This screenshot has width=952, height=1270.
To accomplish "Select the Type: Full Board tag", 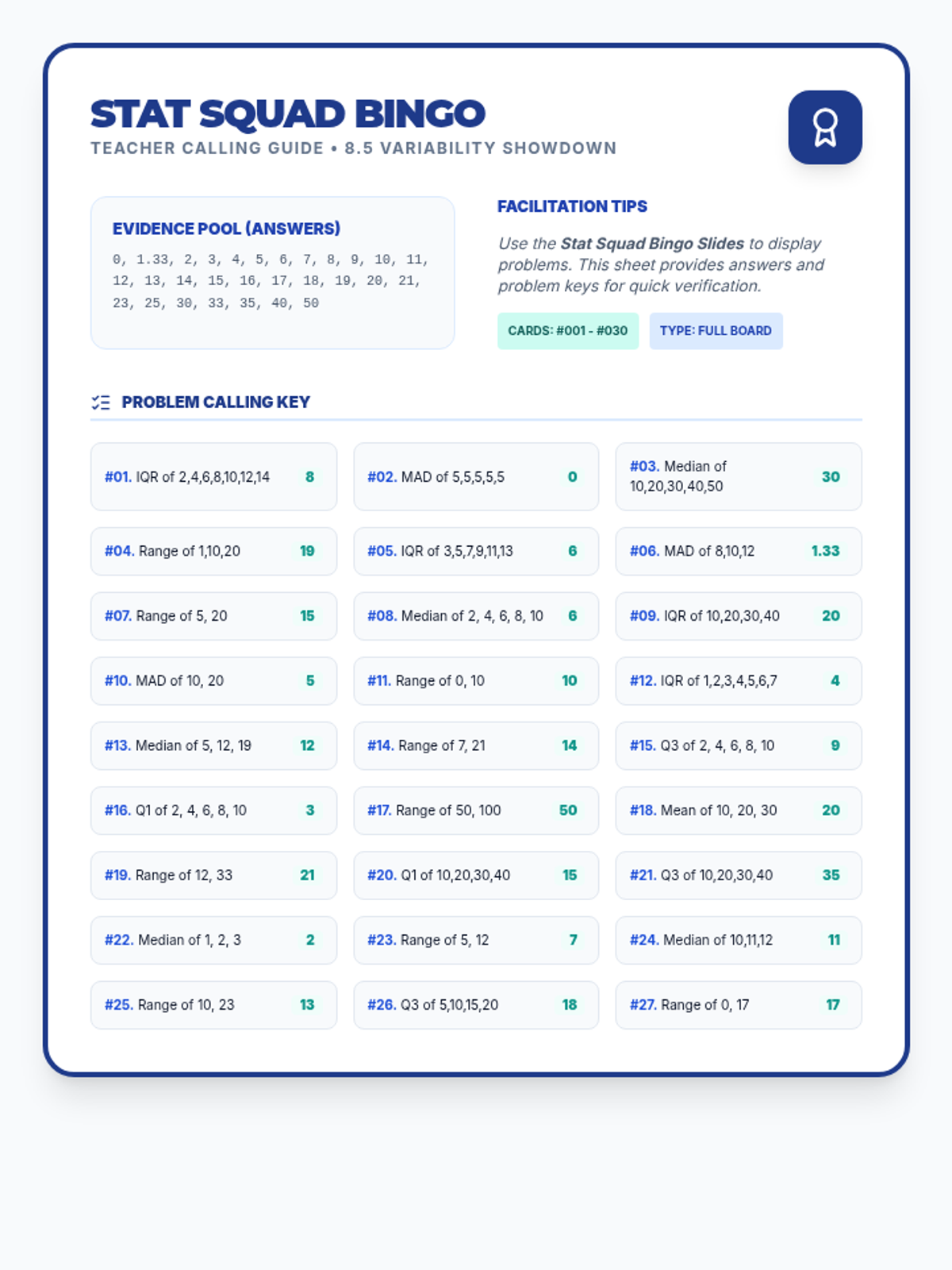I will coord(716,331).
